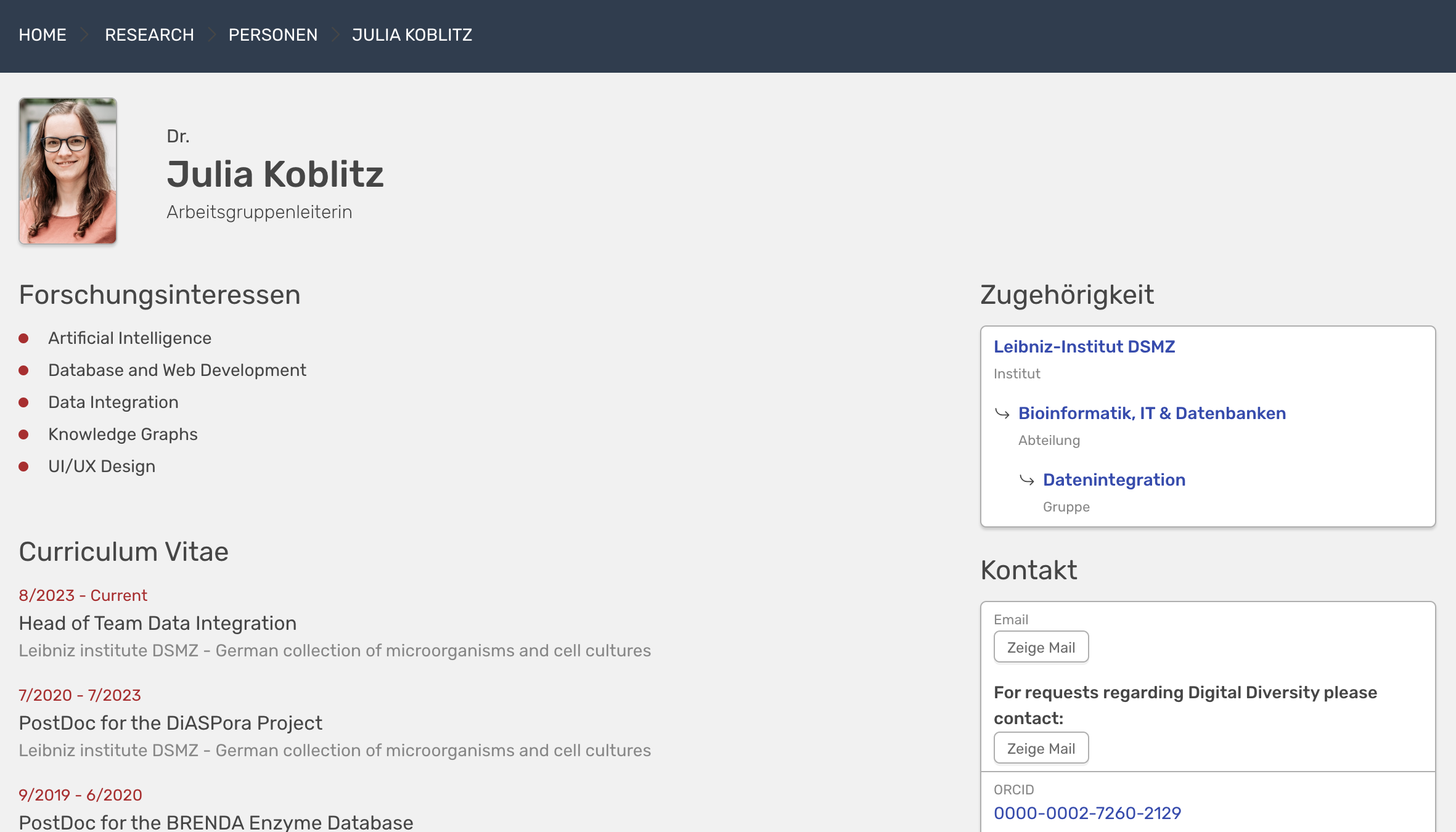Show email with first Zeige Mail button

(1041, 647)
